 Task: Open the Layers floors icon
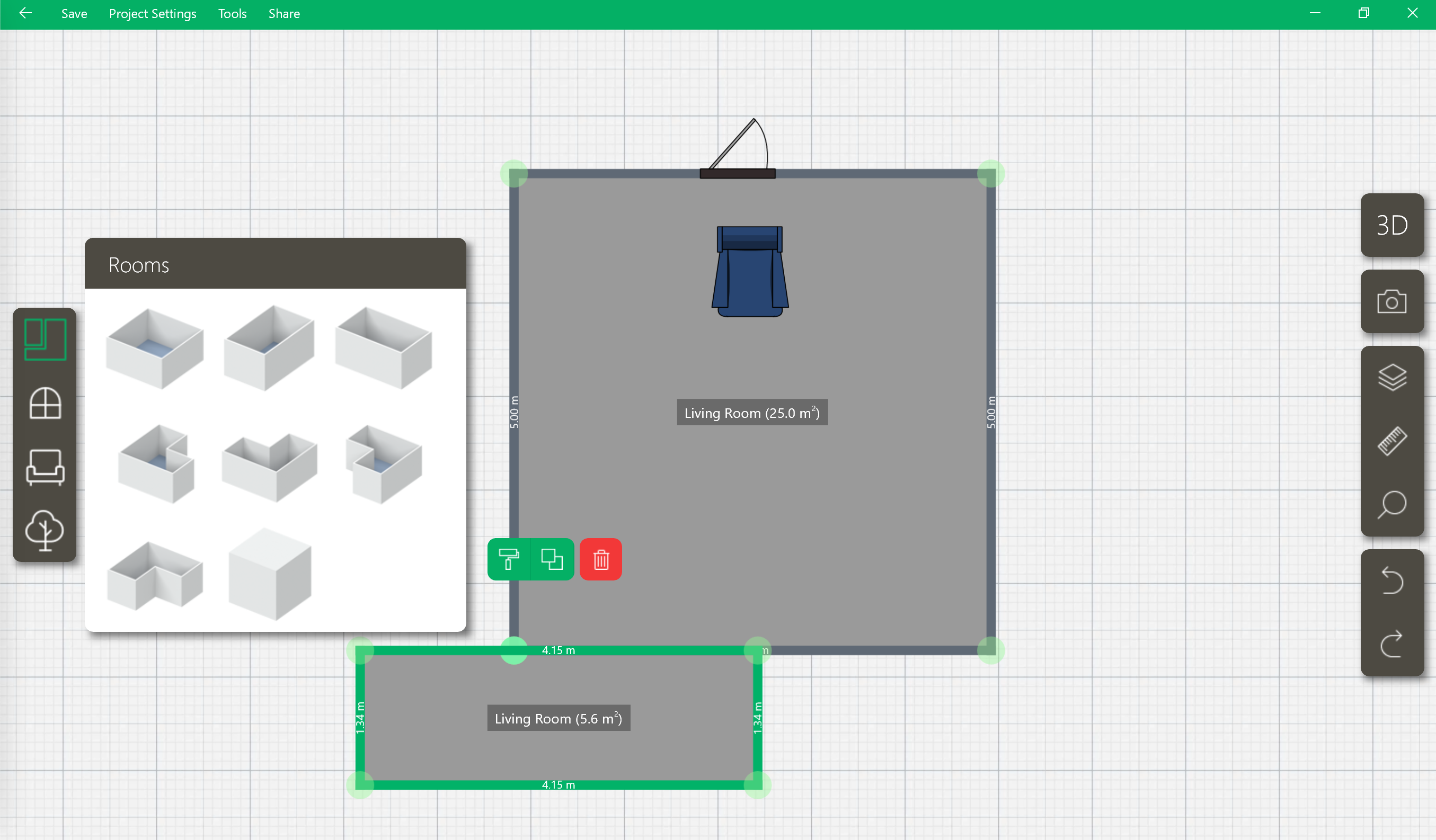(1391, 377)
